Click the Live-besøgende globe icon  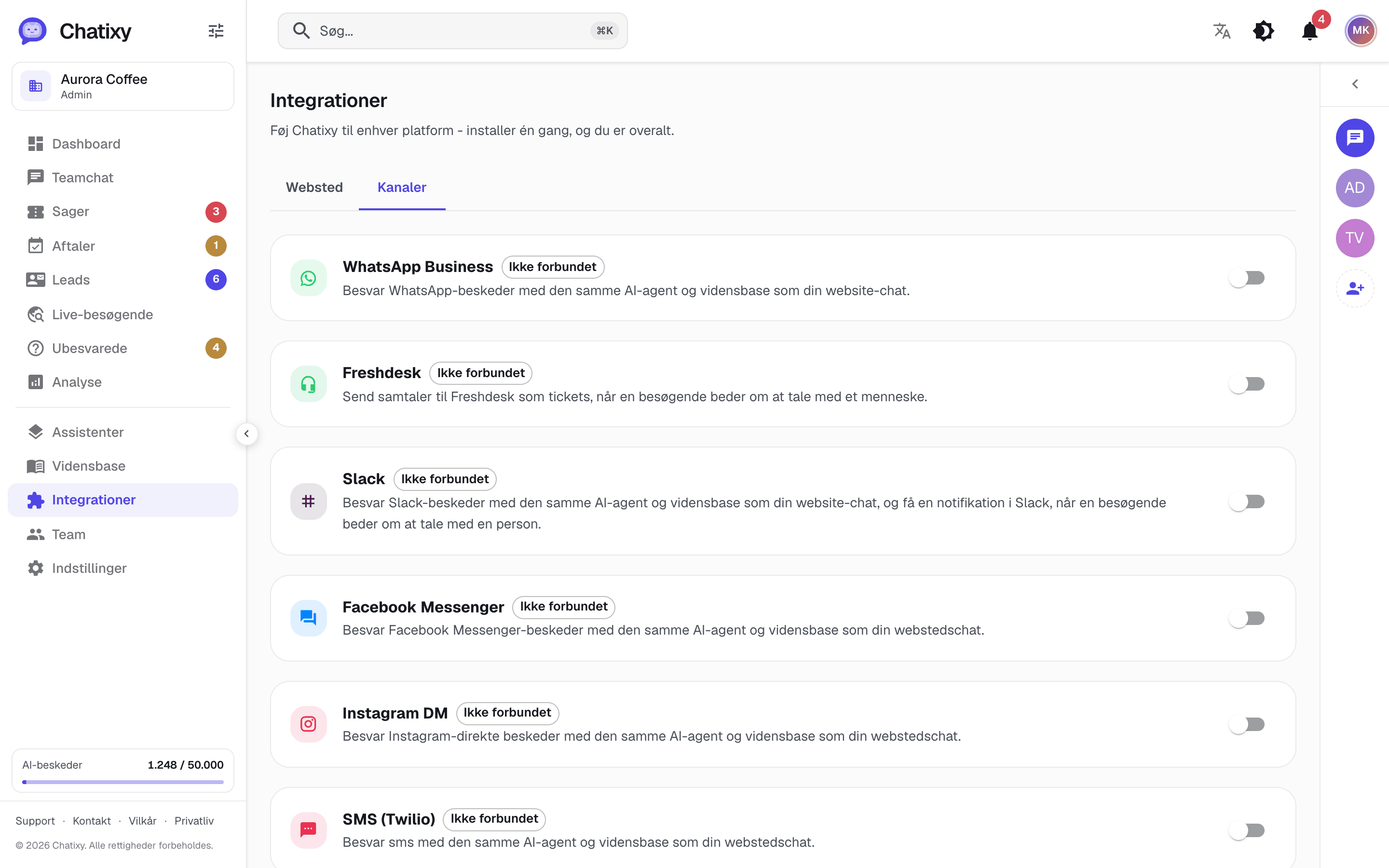pyautogui.click(x=36, y=314)
